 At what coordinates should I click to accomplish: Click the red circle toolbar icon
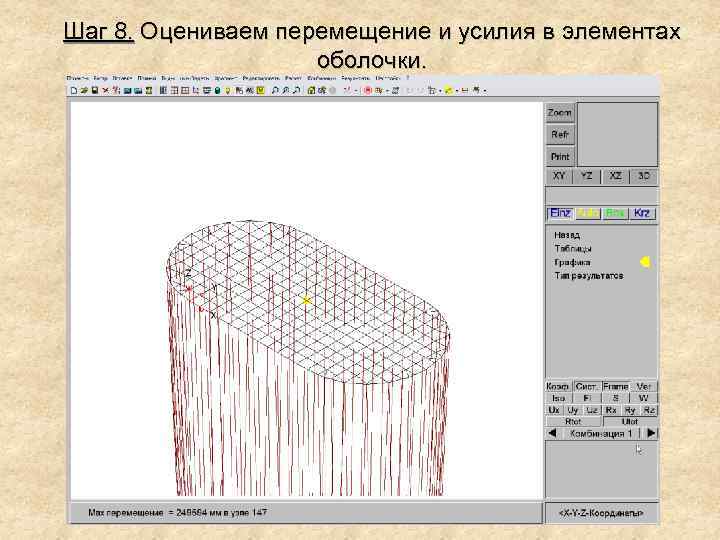[x=368, y=90]
